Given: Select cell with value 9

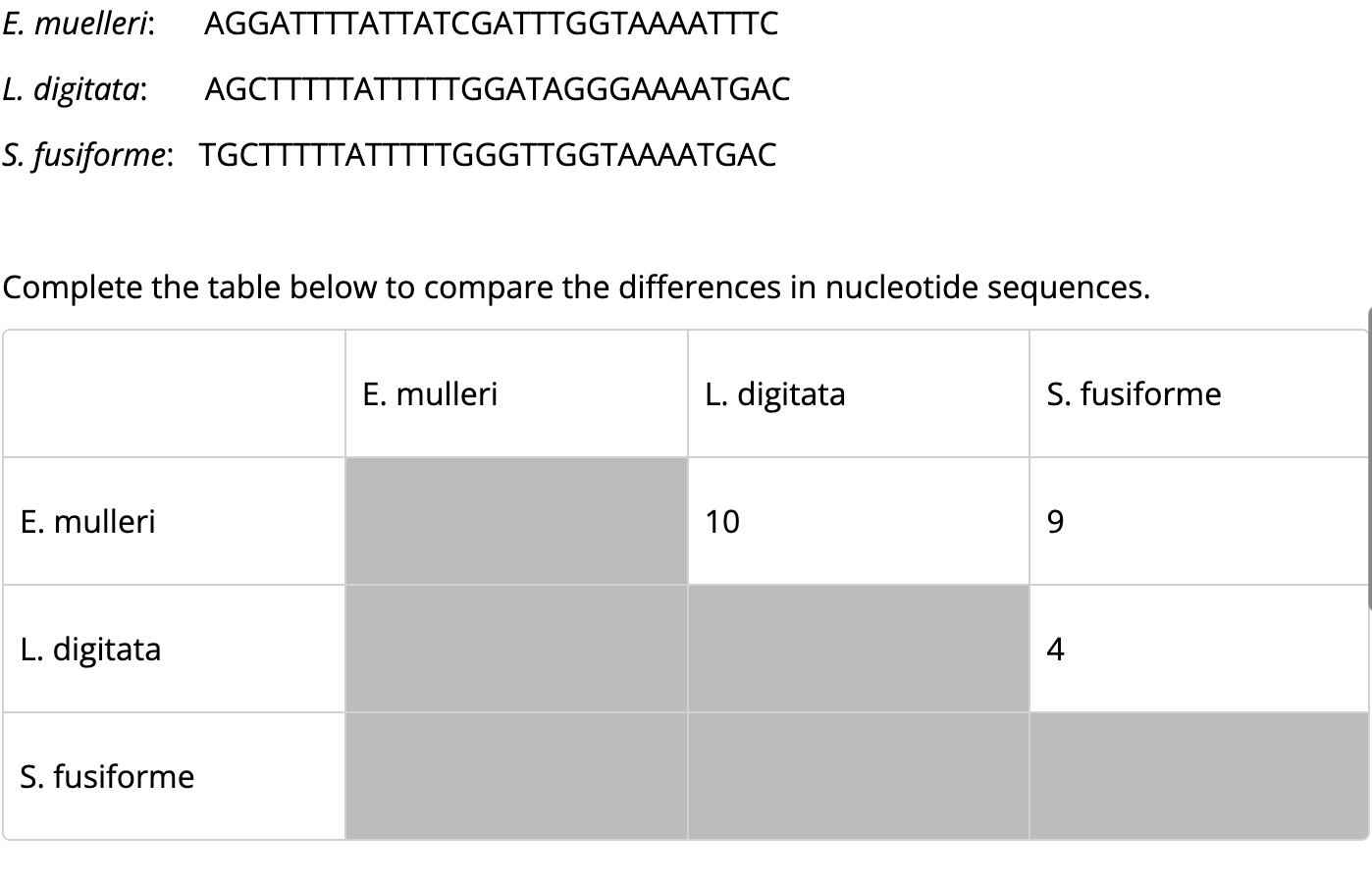Looking at the screenshot, I should 1198,521.
